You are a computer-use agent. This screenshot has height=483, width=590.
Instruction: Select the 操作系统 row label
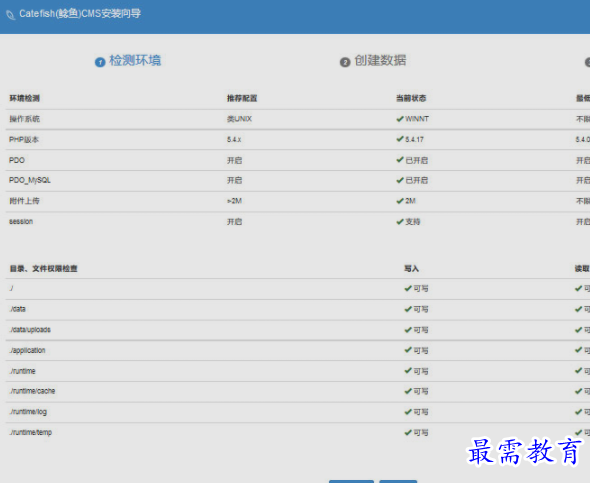pyautogui.click(x=24, y=119)
